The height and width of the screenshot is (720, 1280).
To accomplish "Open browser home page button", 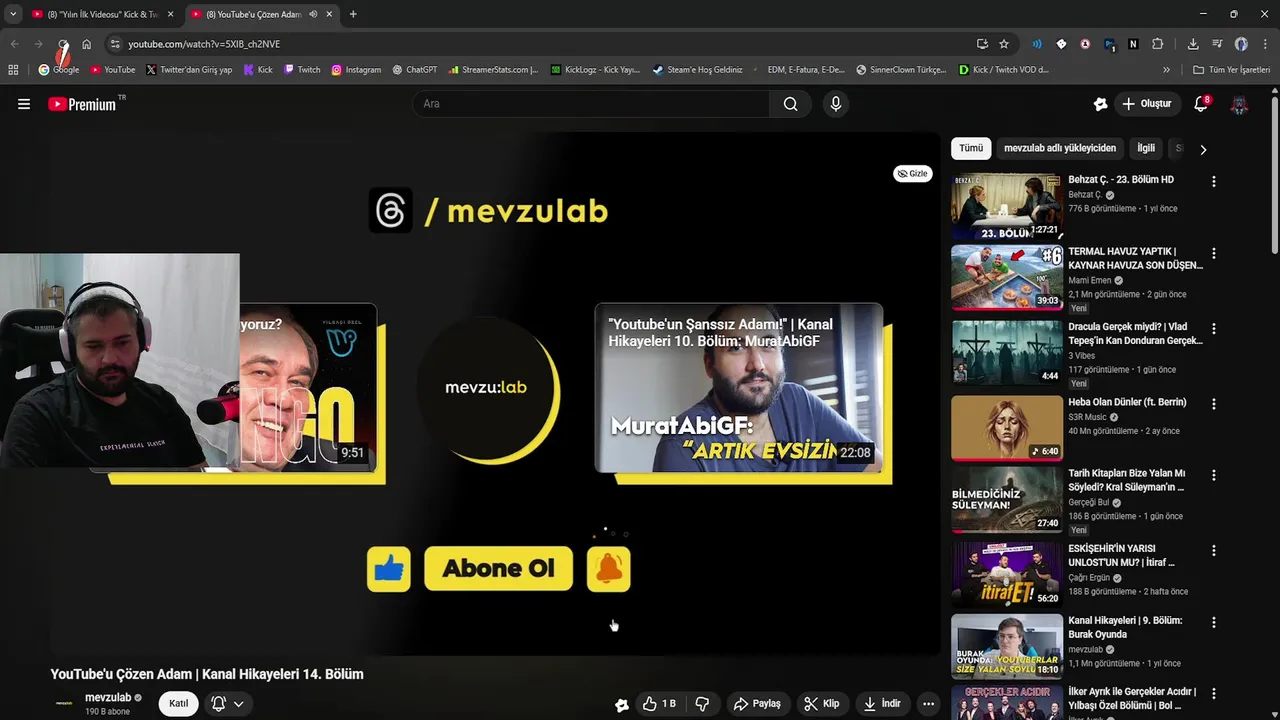I will pyautogui.click(x=86, y=44).
